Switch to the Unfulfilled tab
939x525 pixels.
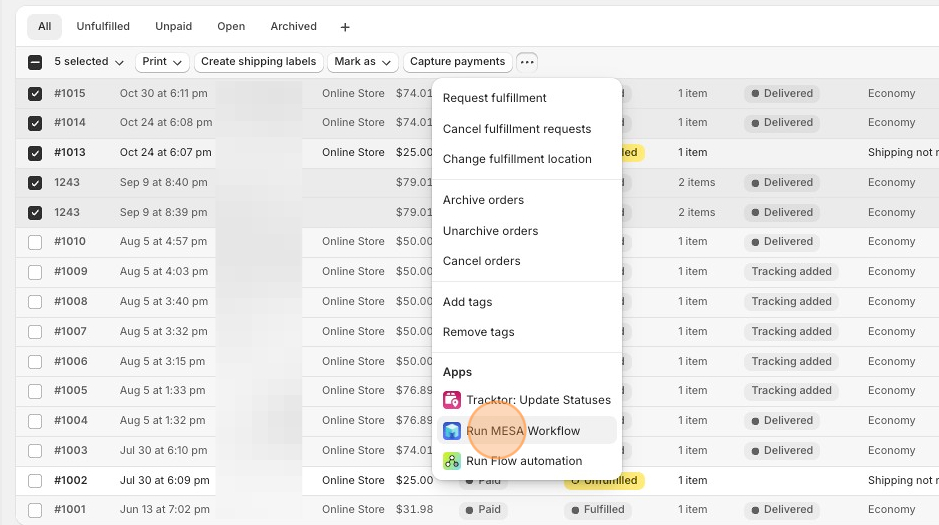pos(103,27)
